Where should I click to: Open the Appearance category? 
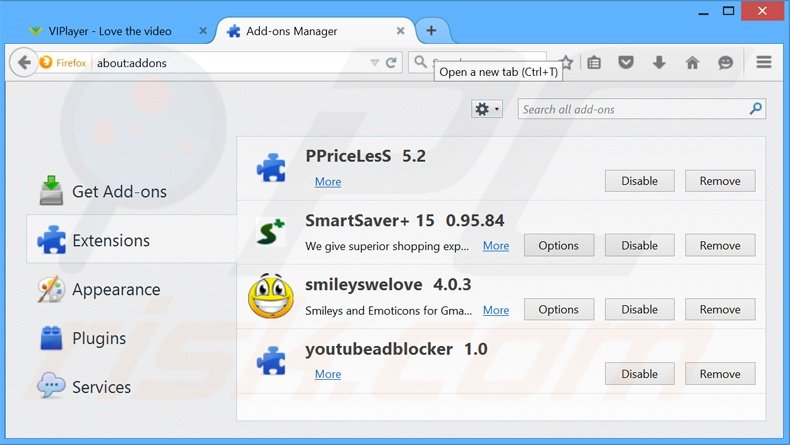tap(132, 289)
